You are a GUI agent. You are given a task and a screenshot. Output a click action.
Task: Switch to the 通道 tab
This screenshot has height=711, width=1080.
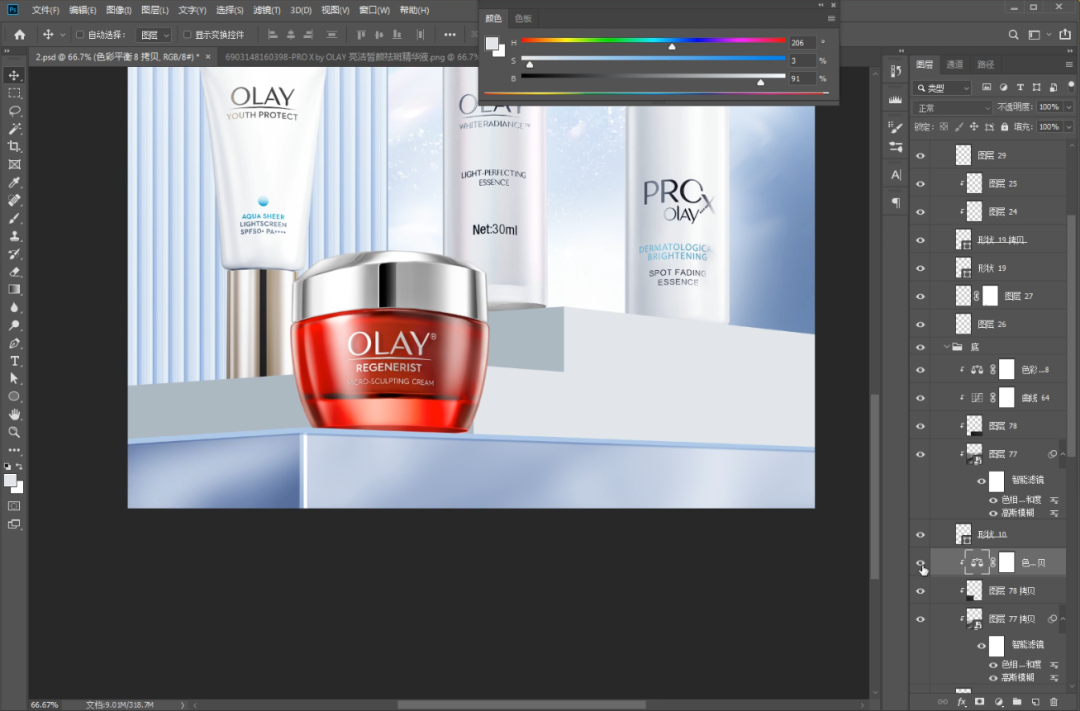[955, 65]
